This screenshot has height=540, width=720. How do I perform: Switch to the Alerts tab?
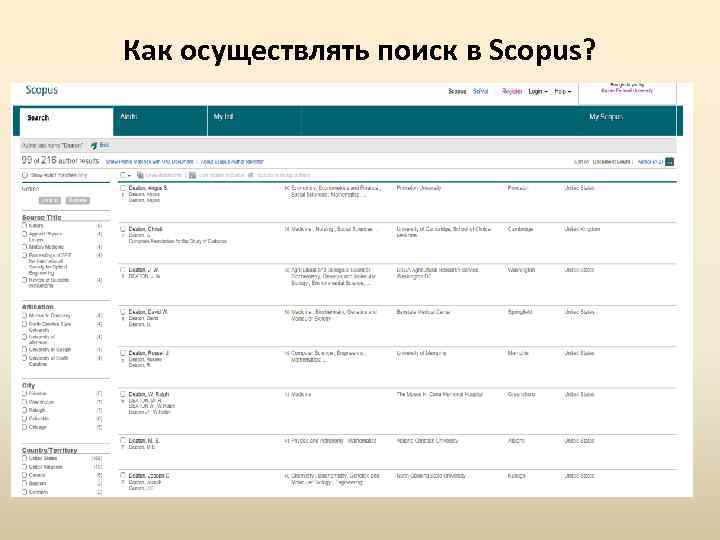click(x=160, y=121)
